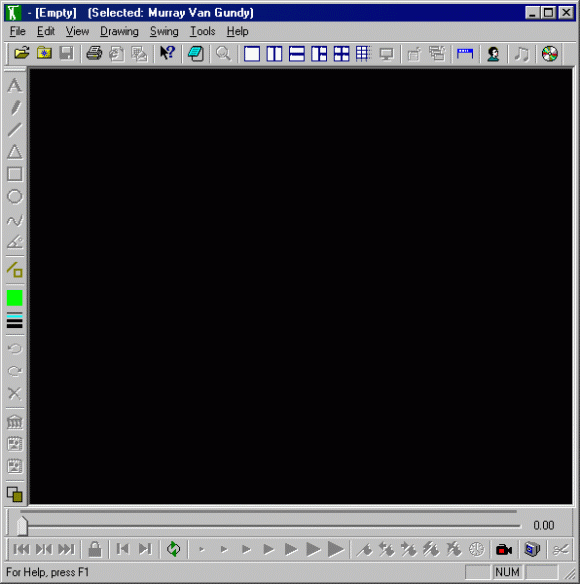Click the time readout 0.00

(x=543, y=526)
